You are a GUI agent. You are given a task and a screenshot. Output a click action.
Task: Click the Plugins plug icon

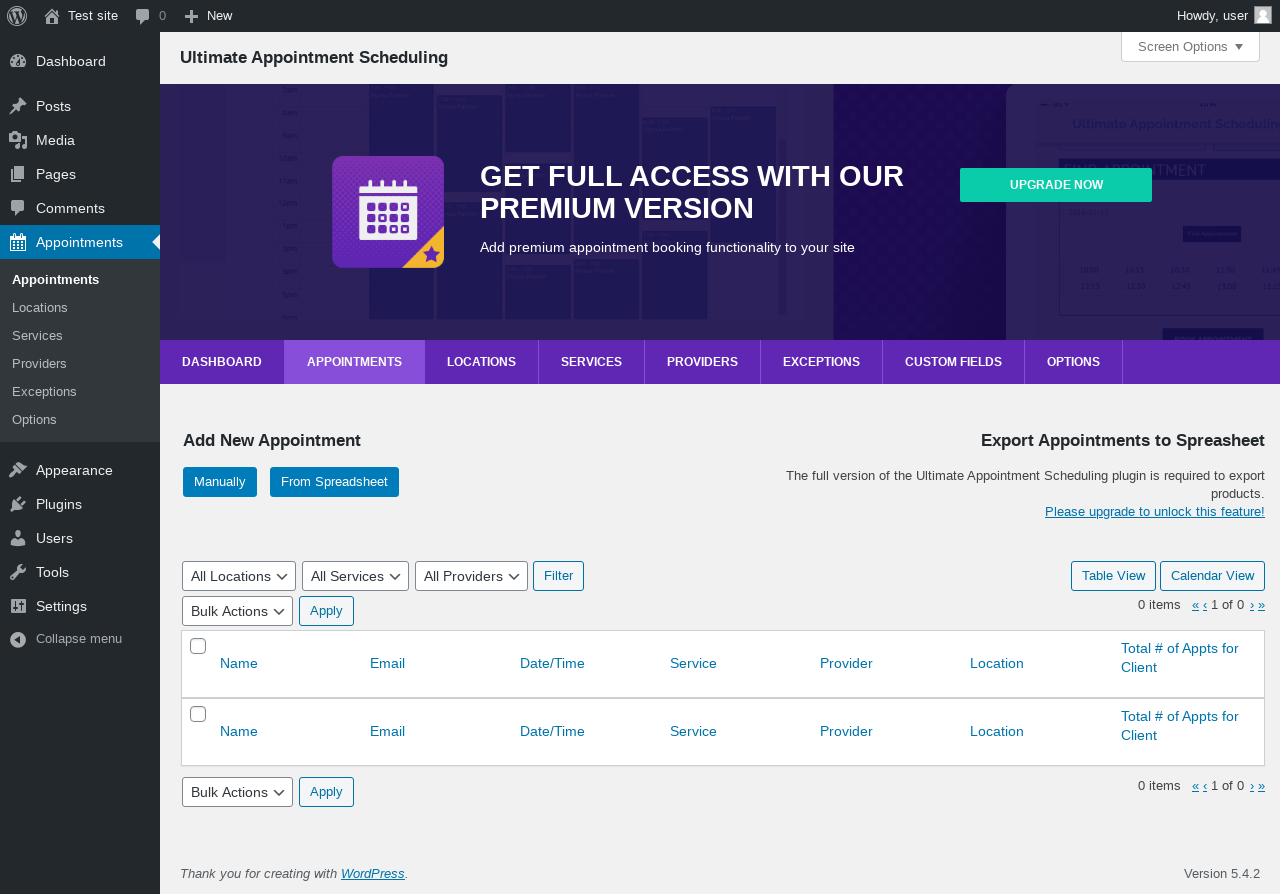coord(18,504)
